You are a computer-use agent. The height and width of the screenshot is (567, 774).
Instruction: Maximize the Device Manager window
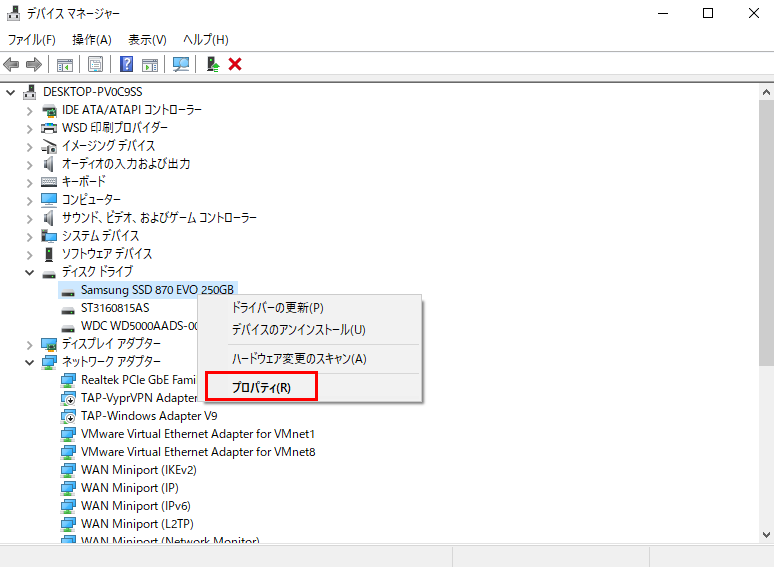(x=708, y=13)
